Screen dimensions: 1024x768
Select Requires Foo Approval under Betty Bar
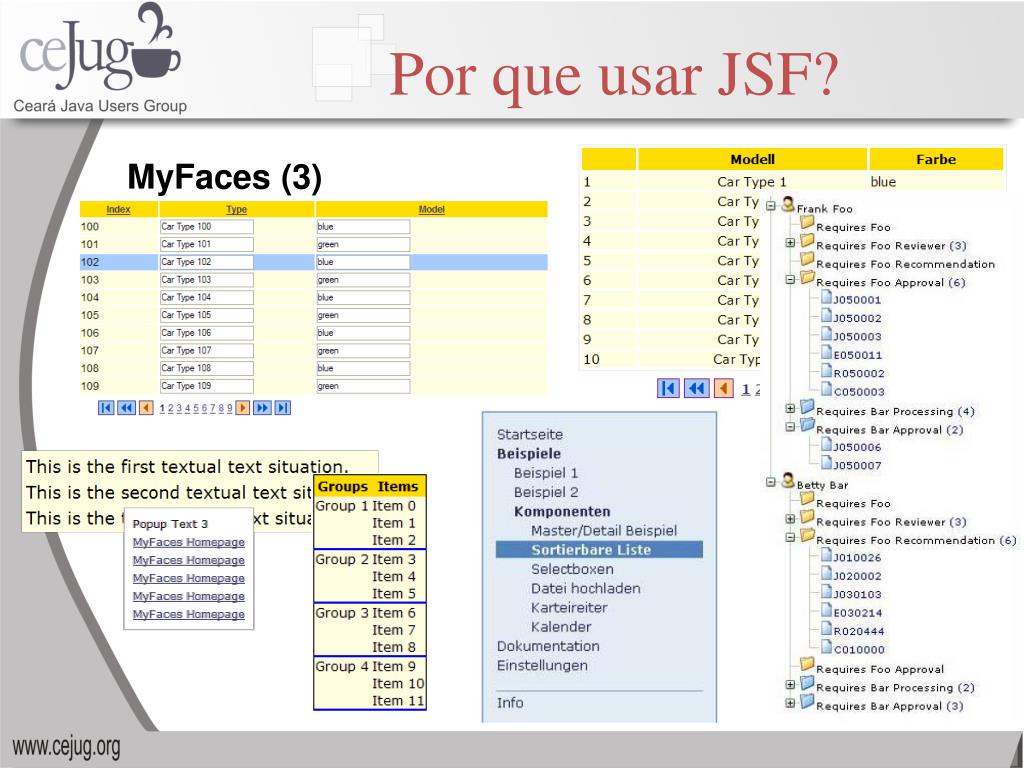coord(880,669)
